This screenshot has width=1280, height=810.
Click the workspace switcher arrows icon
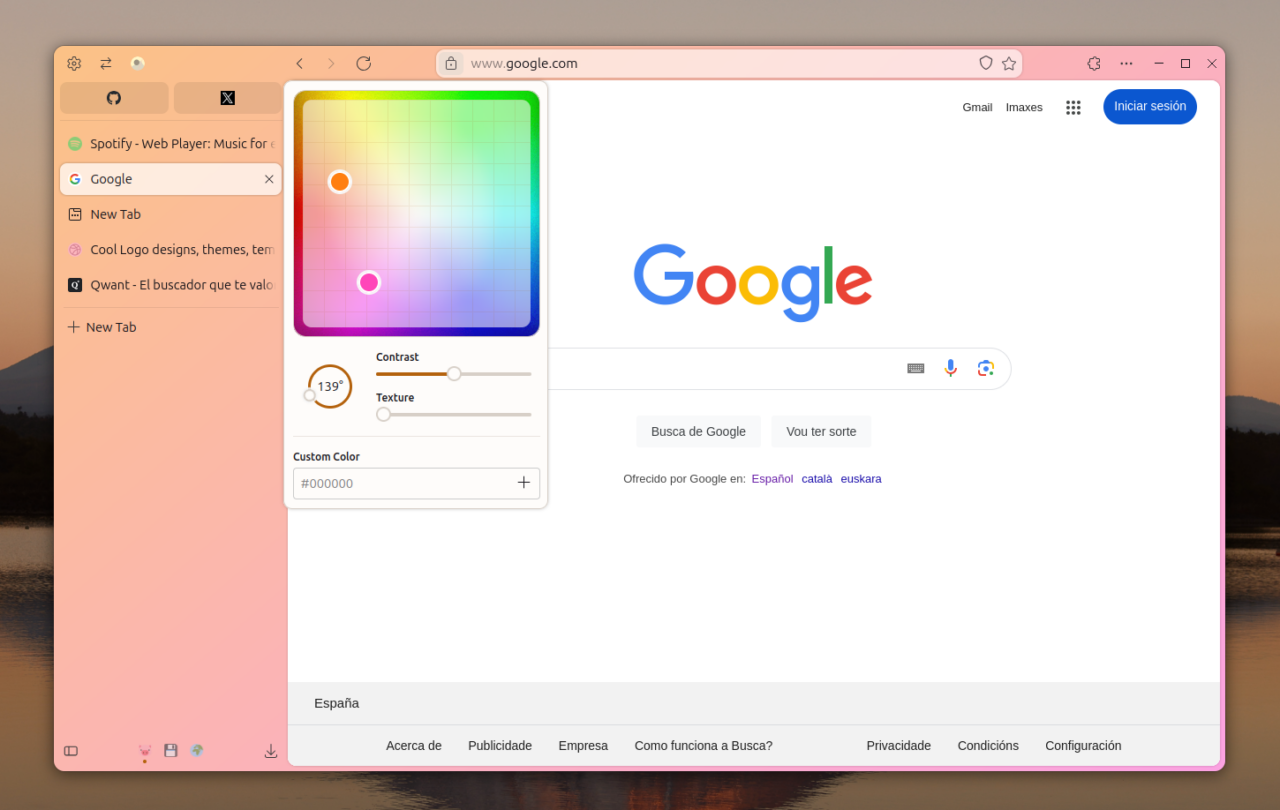105,63
